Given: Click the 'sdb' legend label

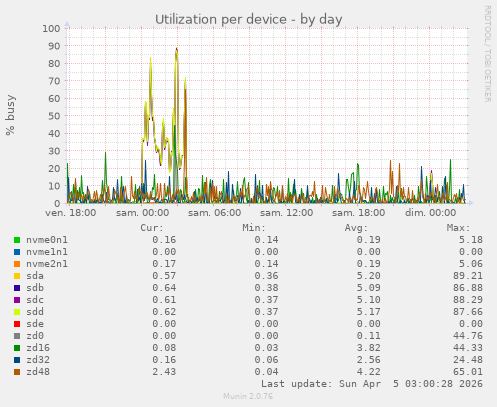Looking at the screenshot, I should [x=35, y=288].
